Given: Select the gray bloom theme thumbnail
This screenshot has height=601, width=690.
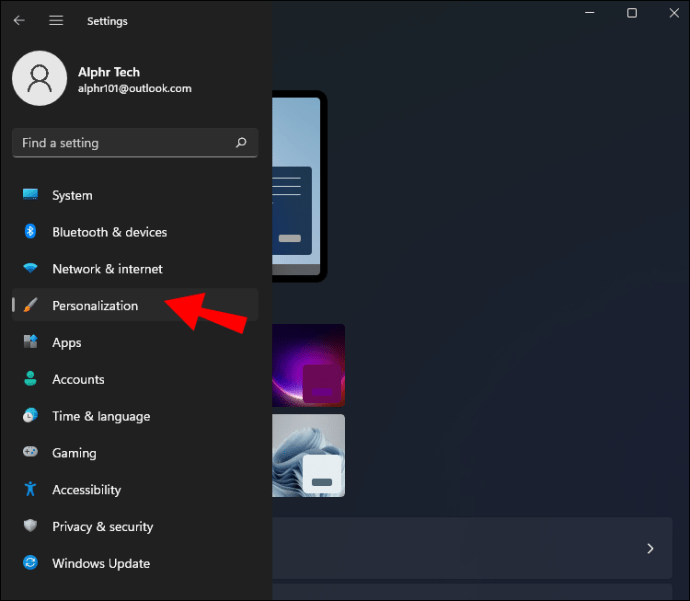Looking at the screenshot, I should [x=308, y=455].
